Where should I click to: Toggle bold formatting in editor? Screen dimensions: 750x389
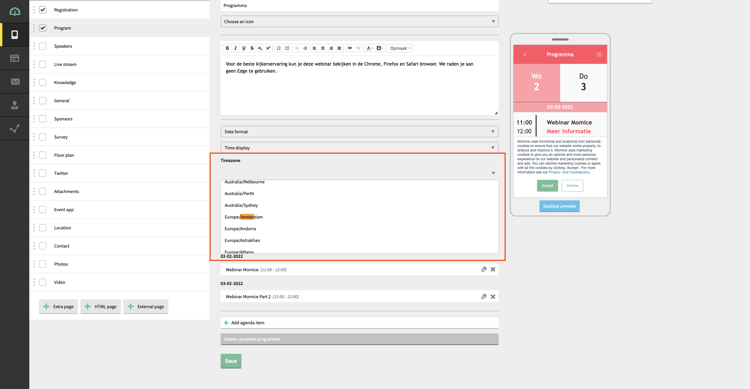point(227,48)
